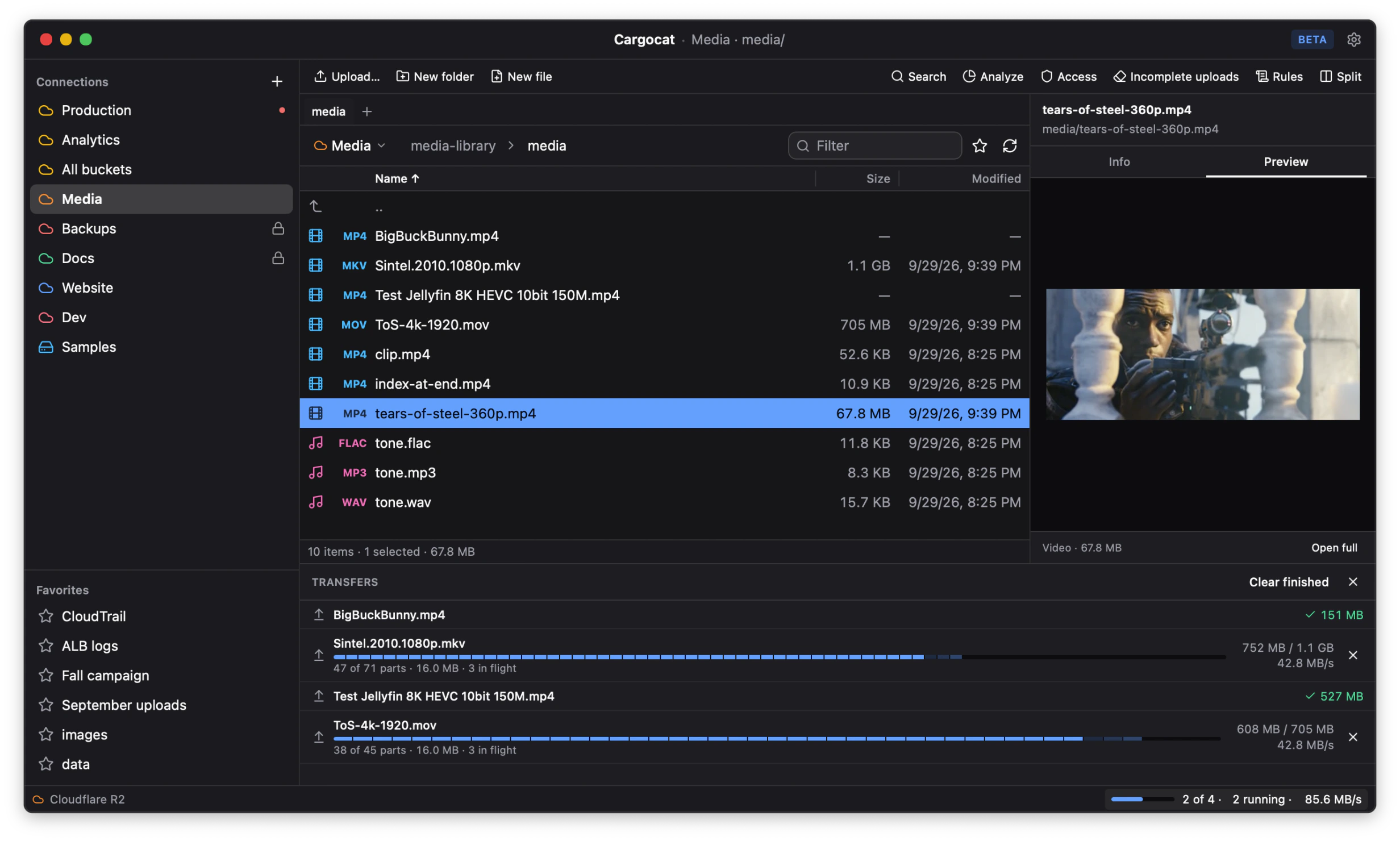Add a new connection with the plus icon
Screen dimensions: 1400x841
click(277, 81)
